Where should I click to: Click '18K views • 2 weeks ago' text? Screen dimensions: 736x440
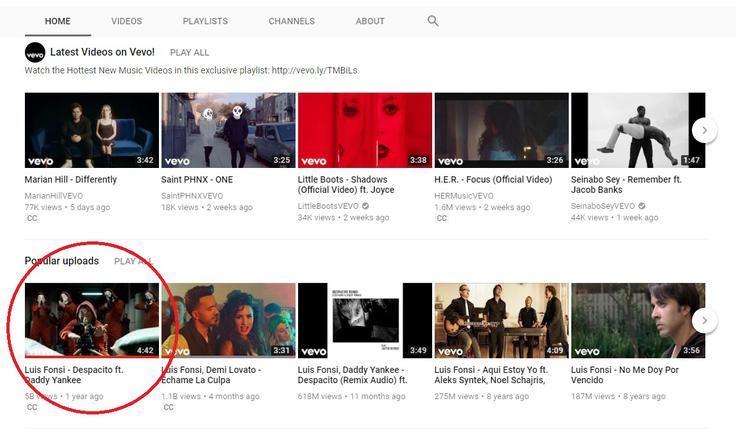click(x=207, y=207)
